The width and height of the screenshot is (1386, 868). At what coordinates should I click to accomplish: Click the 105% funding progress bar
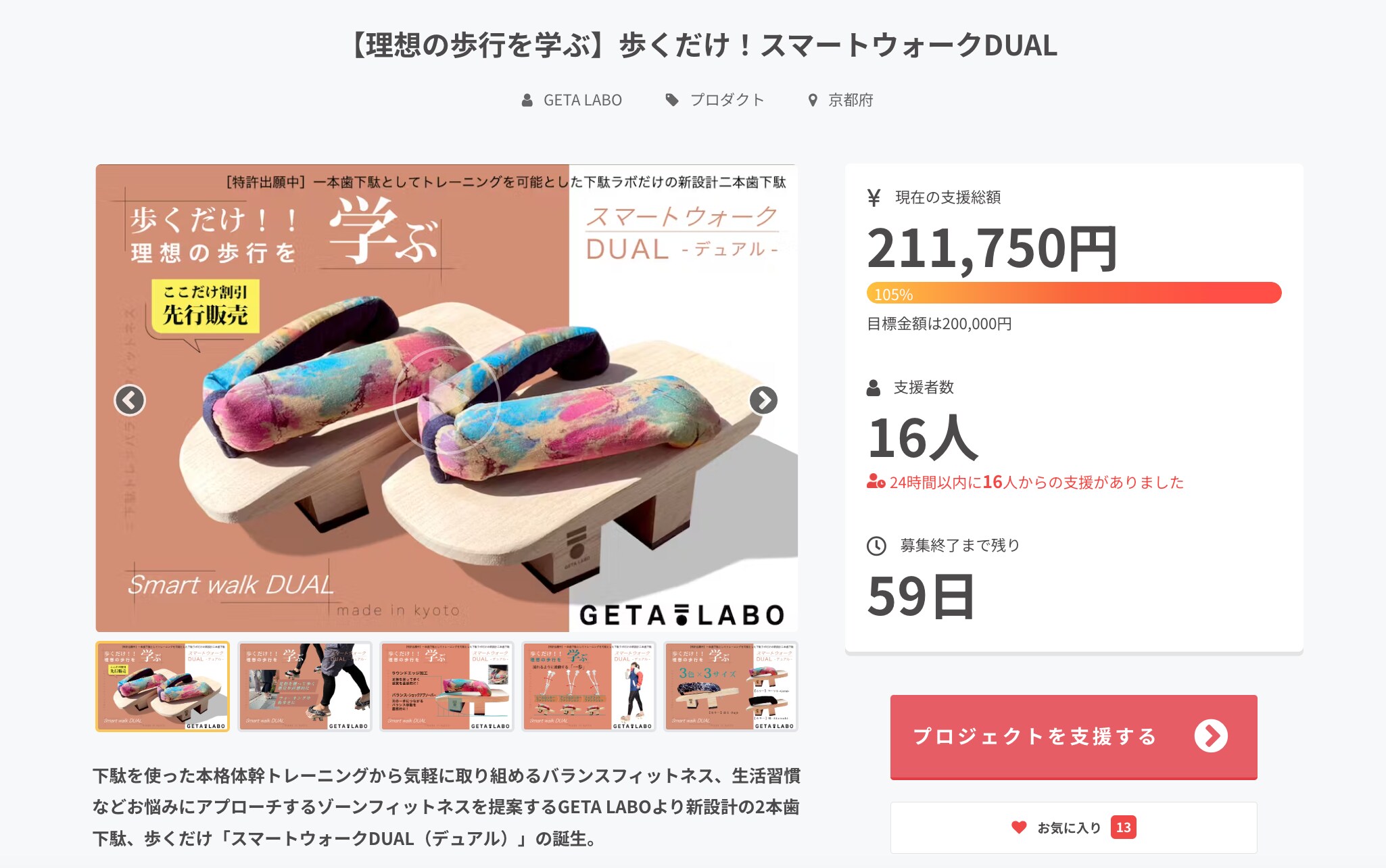(1074, 293)
